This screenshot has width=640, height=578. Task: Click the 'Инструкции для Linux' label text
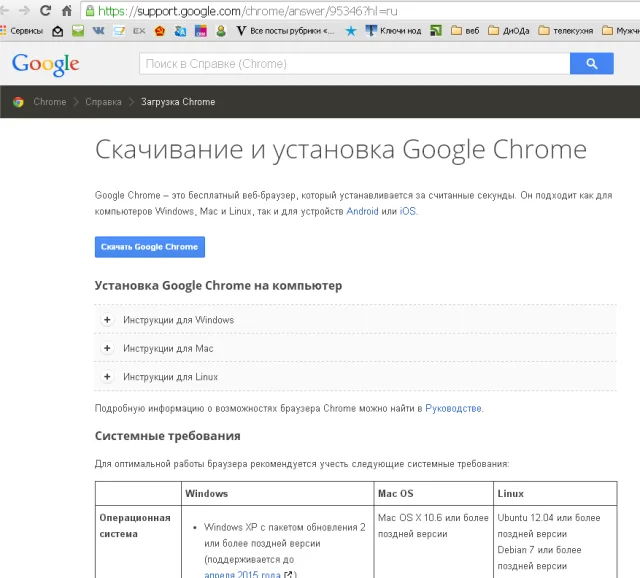click(171, 377)
